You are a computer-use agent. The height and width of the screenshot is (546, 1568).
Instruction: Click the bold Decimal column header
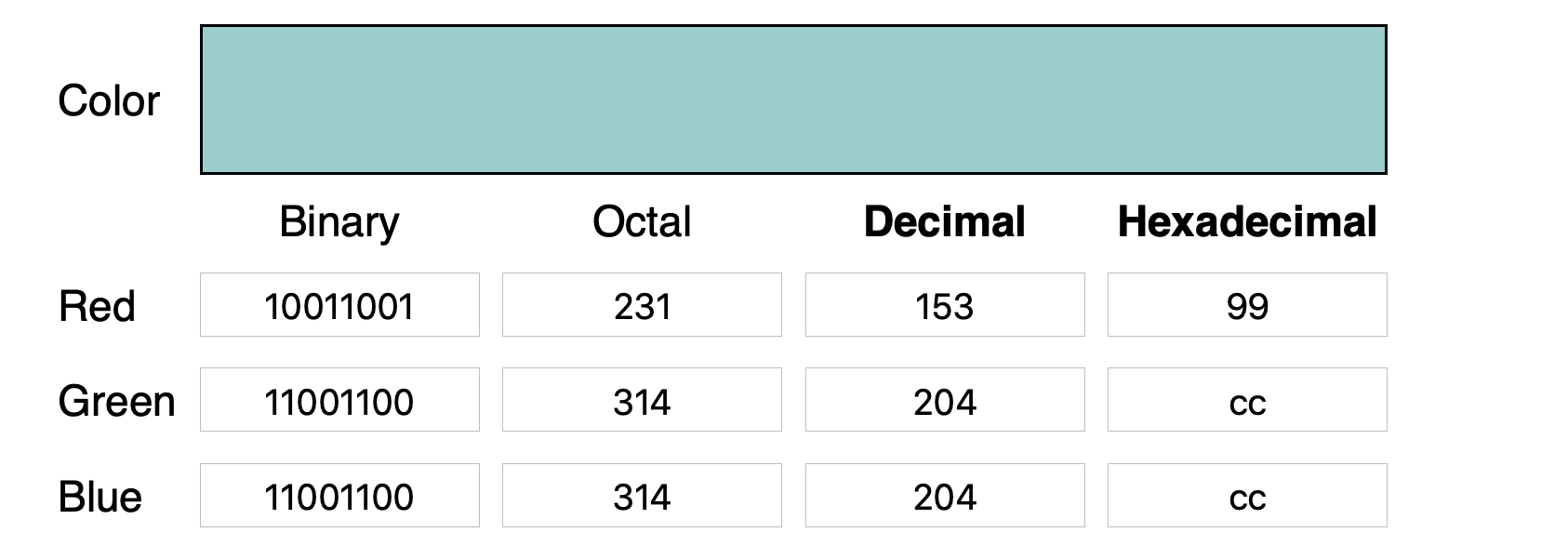tap(944, 222)
